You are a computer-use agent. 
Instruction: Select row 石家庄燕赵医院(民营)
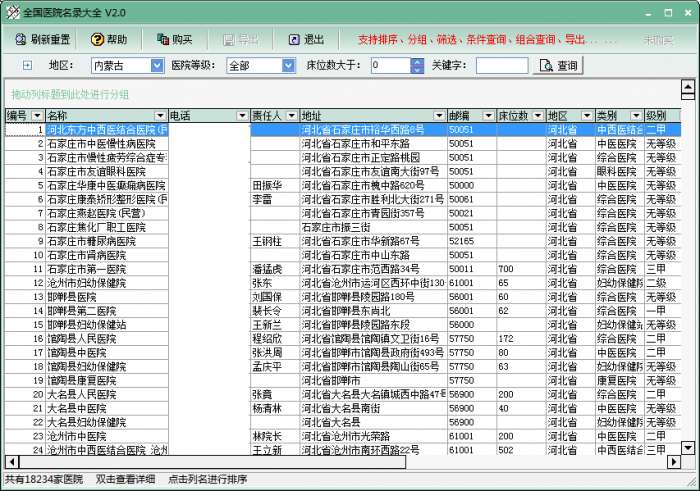343,213
